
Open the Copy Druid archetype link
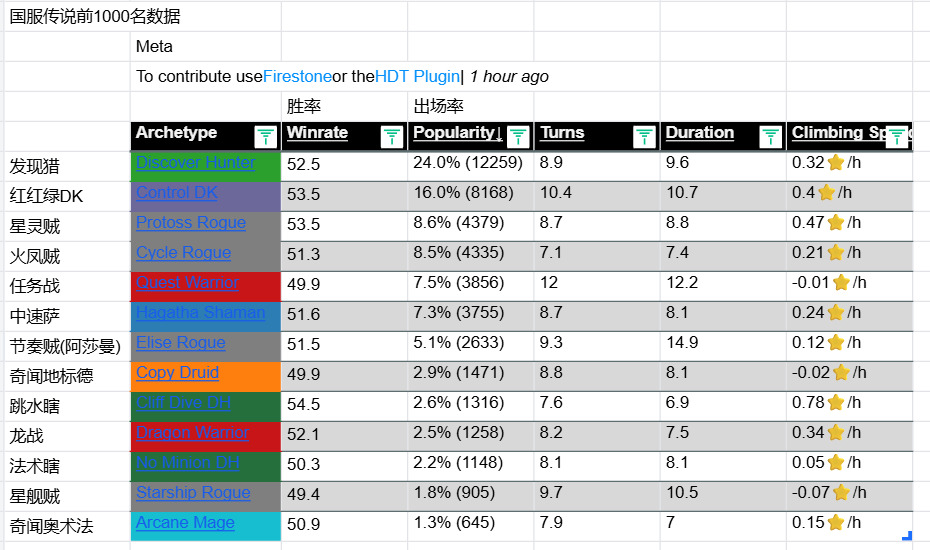point(177,373)
